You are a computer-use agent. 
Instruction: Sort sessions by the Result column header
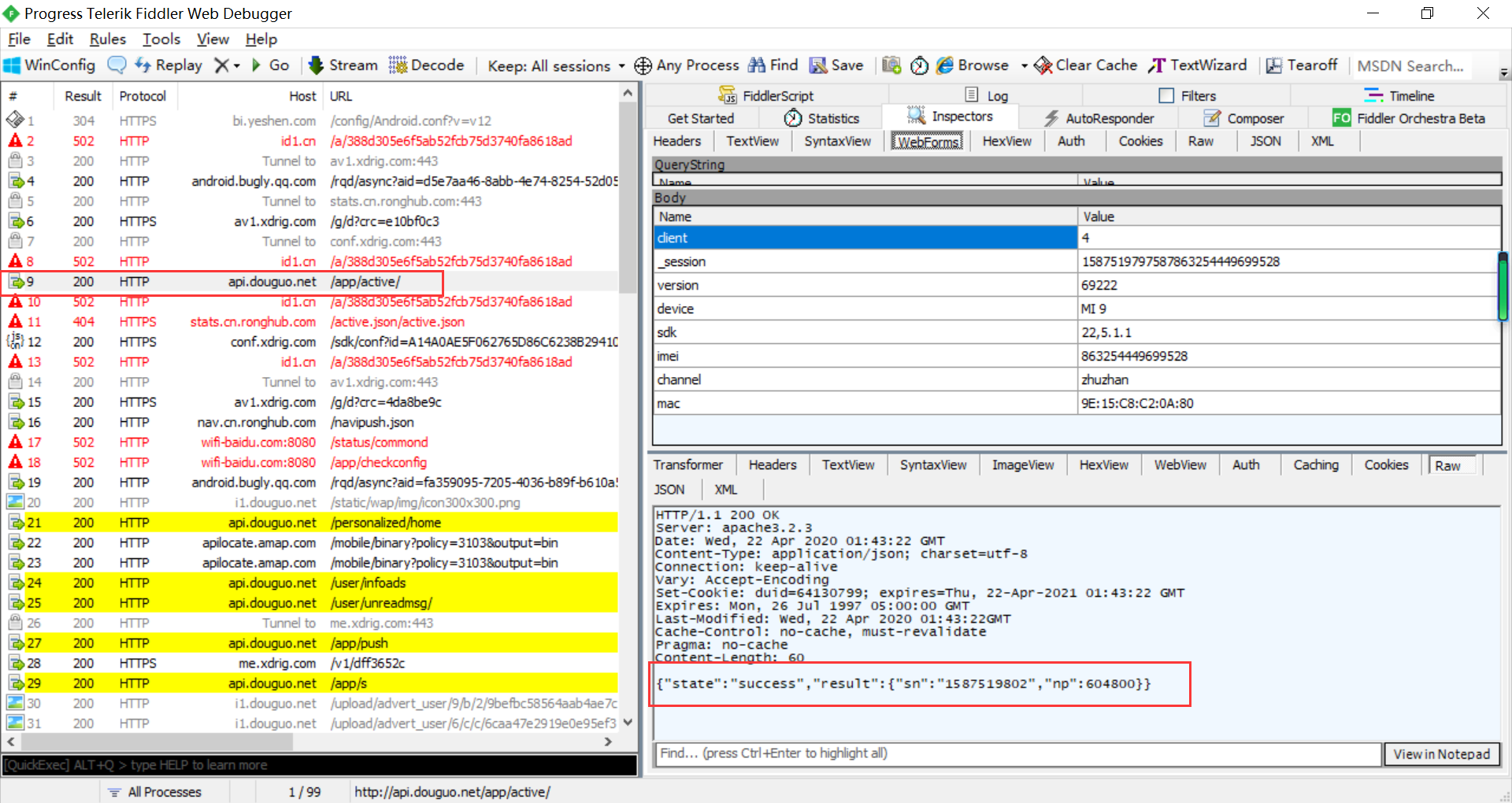point(83,96)
